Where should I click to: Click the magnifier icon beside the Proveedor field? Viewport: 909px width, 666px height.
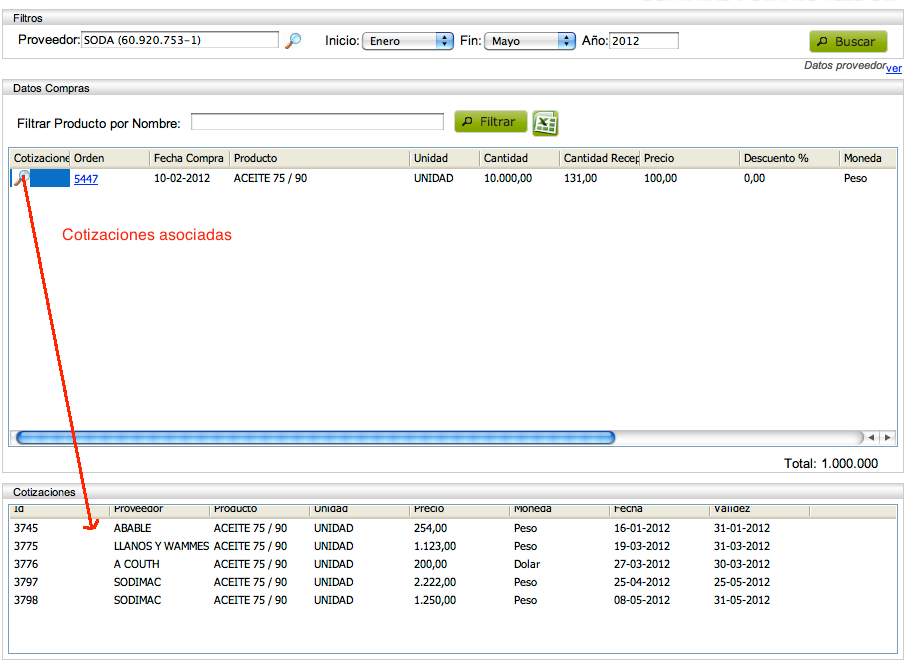293,40
